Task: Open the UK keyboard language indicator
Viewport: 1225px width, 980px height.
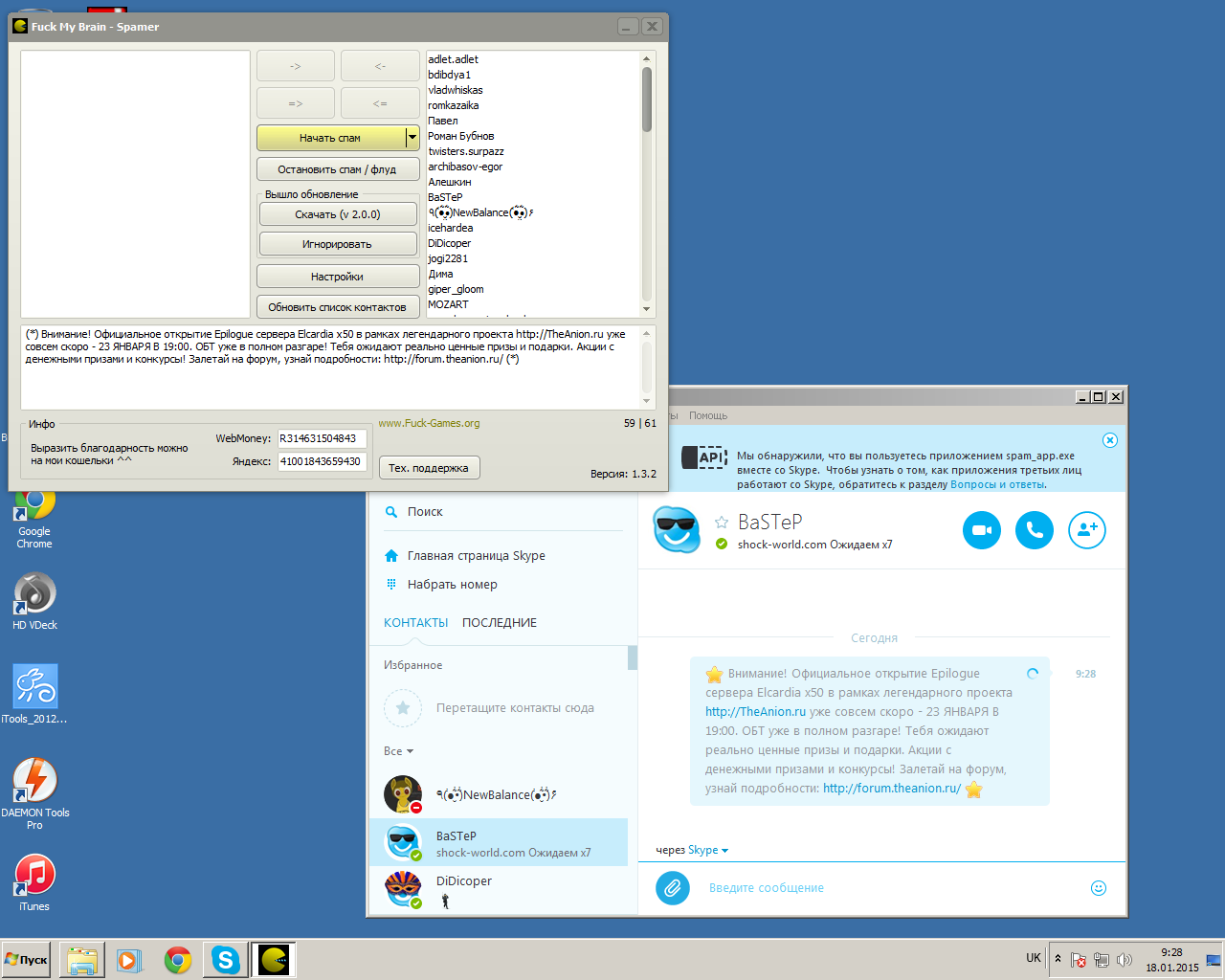Action: [x=1034, y=958]
